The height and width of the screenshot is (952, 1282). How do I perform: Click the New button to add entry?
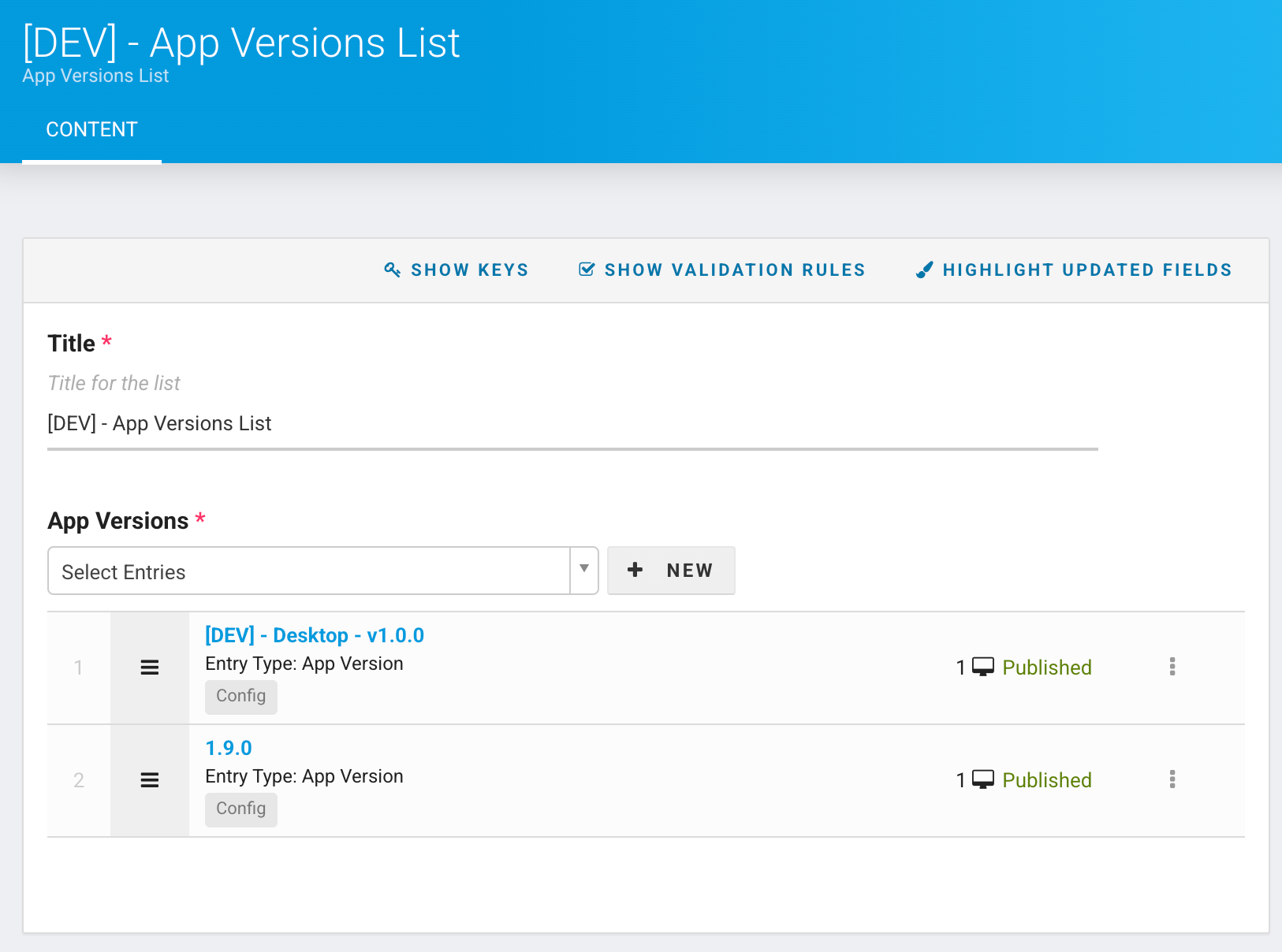pyautogui.click(x=671, y=570)
